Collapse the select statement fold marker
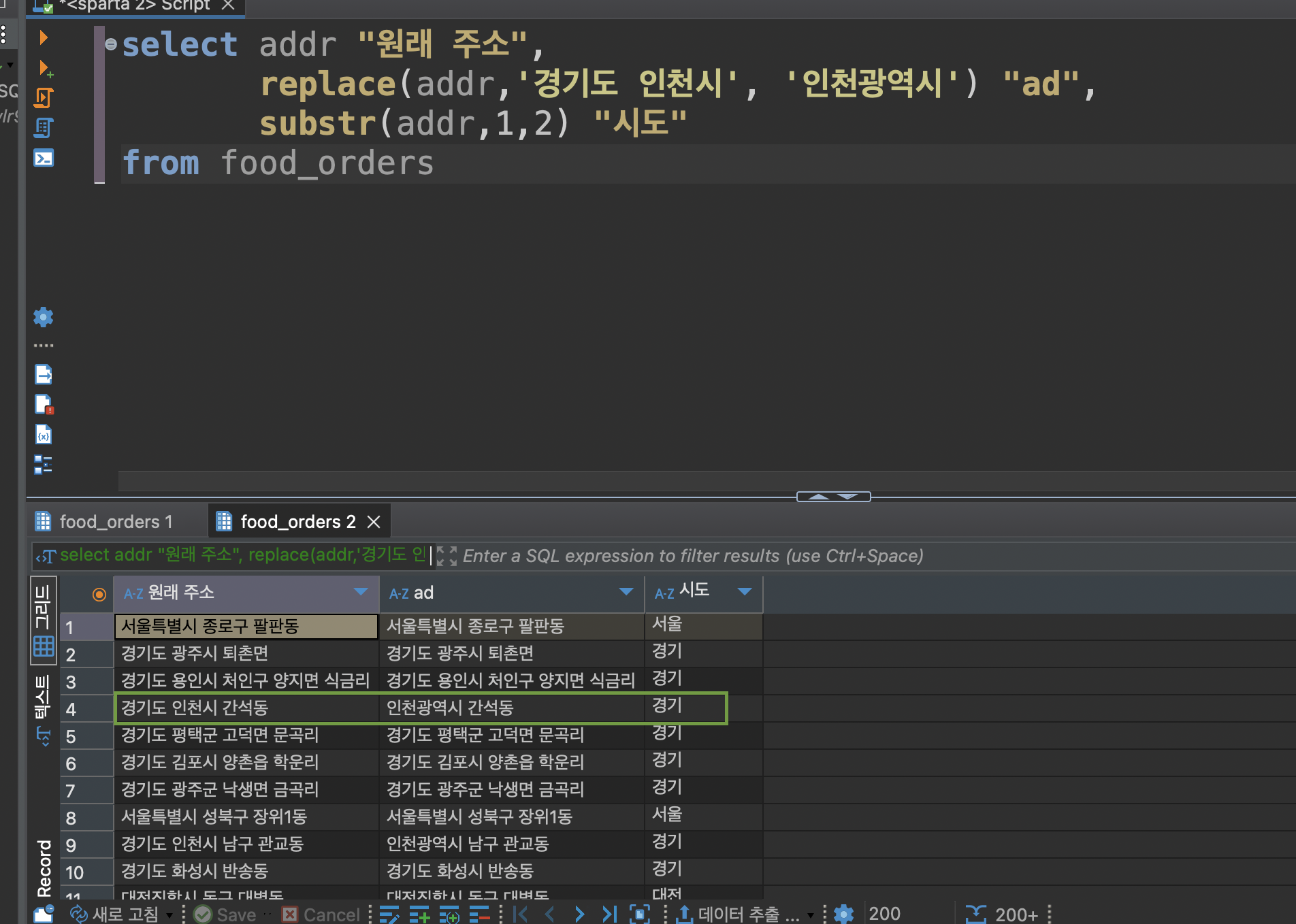1296x924 pixels. [111, 44]
